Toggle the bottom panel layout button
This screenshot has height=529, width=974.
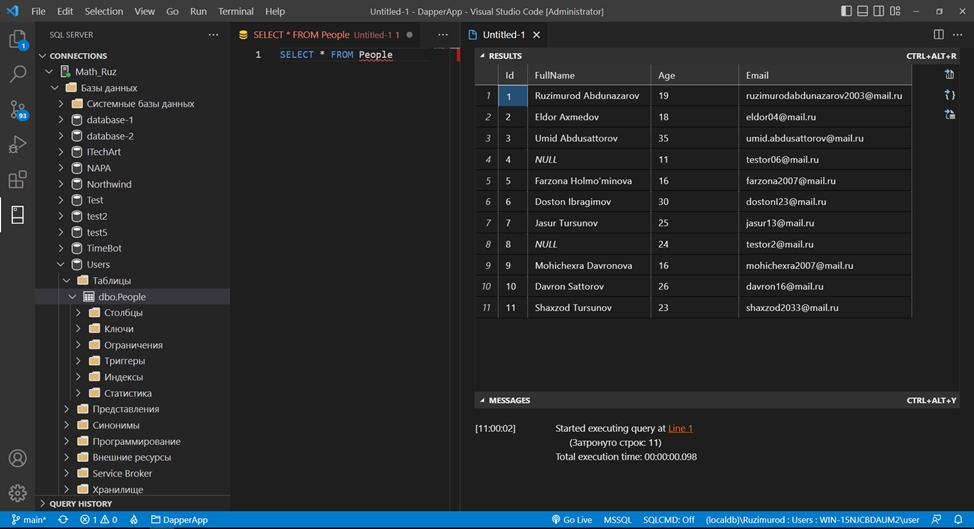pos(864,11)
